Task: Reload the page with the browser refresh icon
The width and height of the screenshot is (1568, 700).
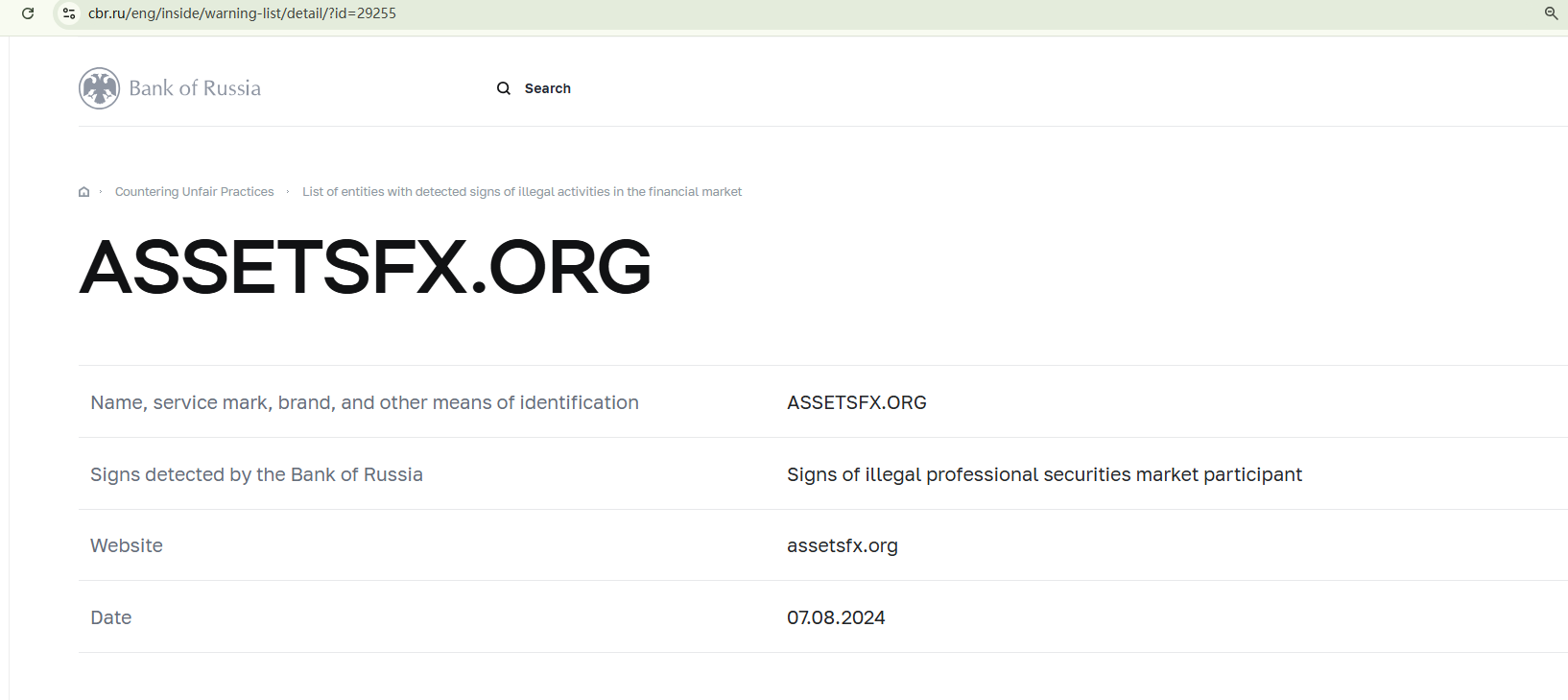Action: pyautogui.click(x=28, y=13)
